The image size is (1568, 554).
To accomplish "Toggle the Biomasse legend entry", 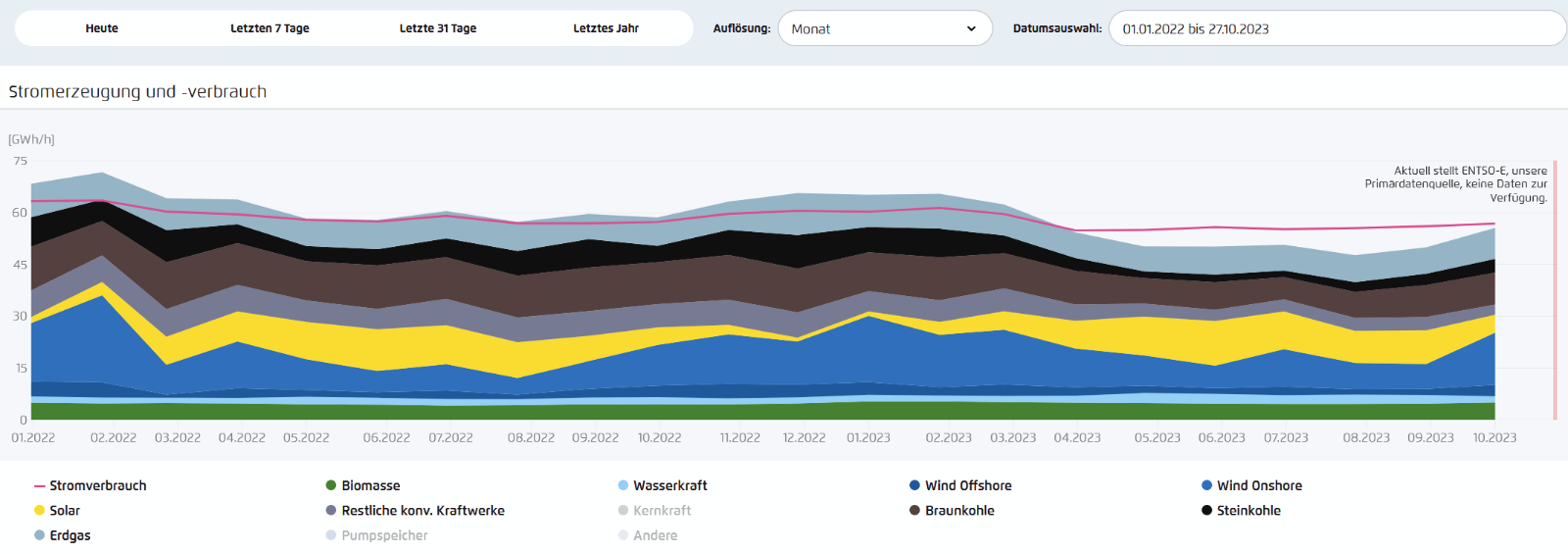I will [363, 485].
